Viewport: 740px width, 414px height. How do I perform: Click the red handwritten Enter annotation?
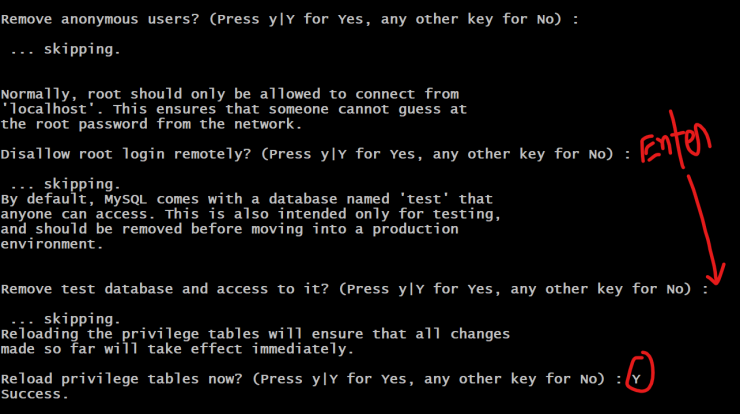coord(675,141)
